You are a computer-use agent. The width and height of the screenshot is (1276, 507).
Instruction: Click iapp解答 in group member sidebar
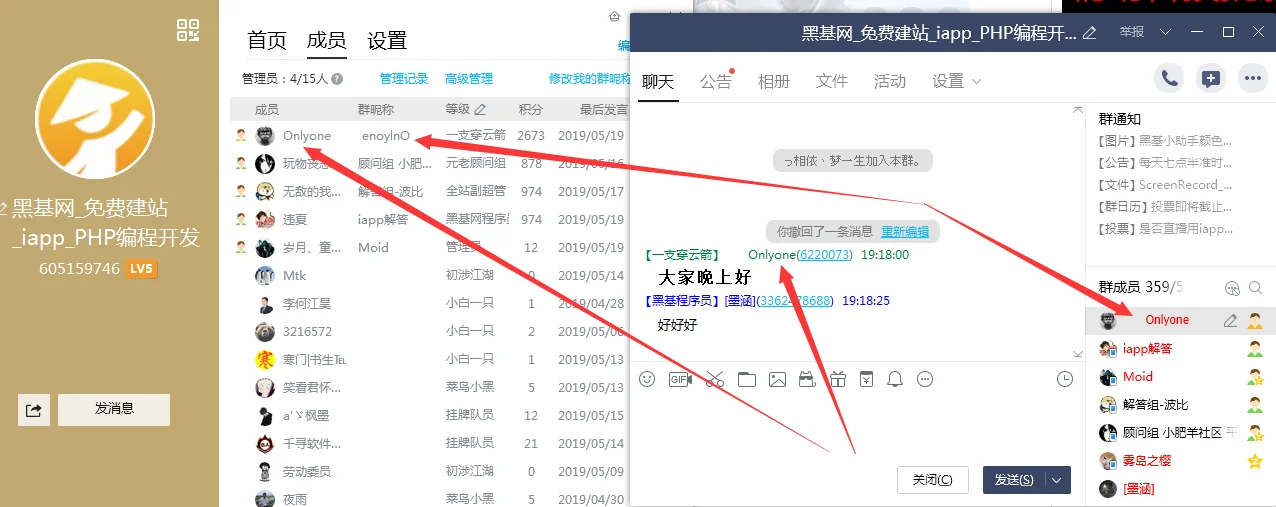pos(1147,349)
